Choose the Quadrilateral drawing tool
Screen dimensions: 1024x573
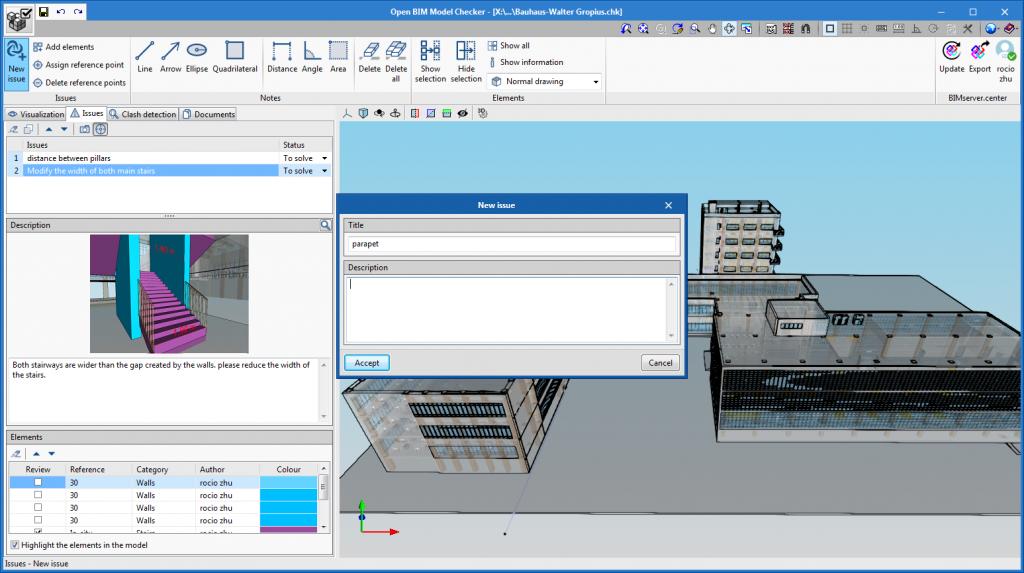[x=235, y=56]
